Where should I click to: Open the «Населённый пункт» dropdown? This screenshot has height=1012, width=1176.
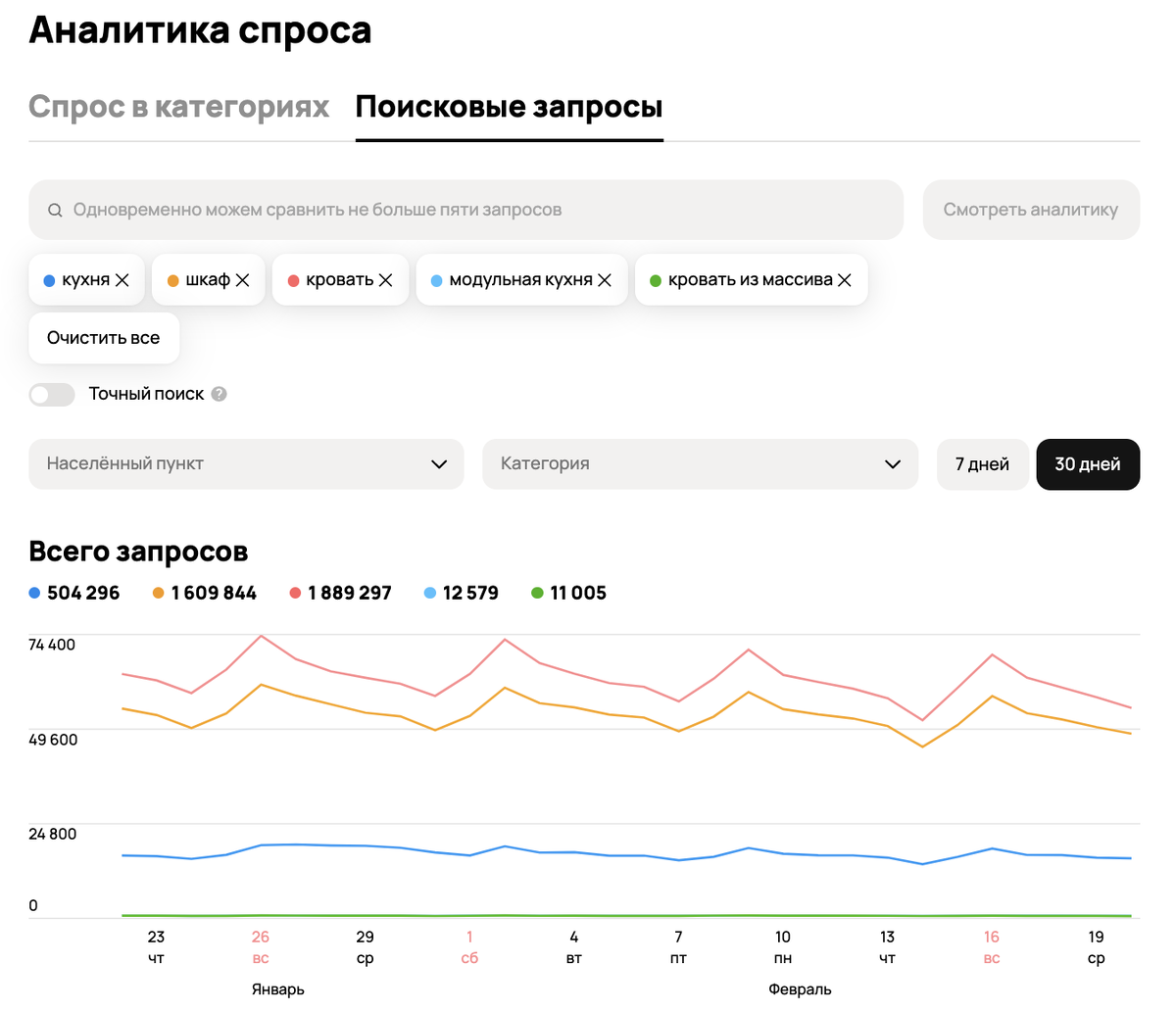[x=245, y=464]
